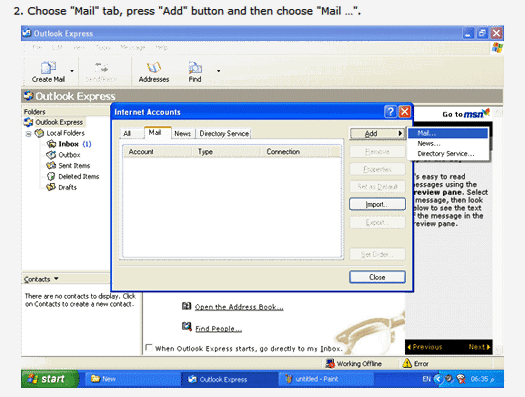Click the tray arrow to expand icons

click(x=437, y=379)
